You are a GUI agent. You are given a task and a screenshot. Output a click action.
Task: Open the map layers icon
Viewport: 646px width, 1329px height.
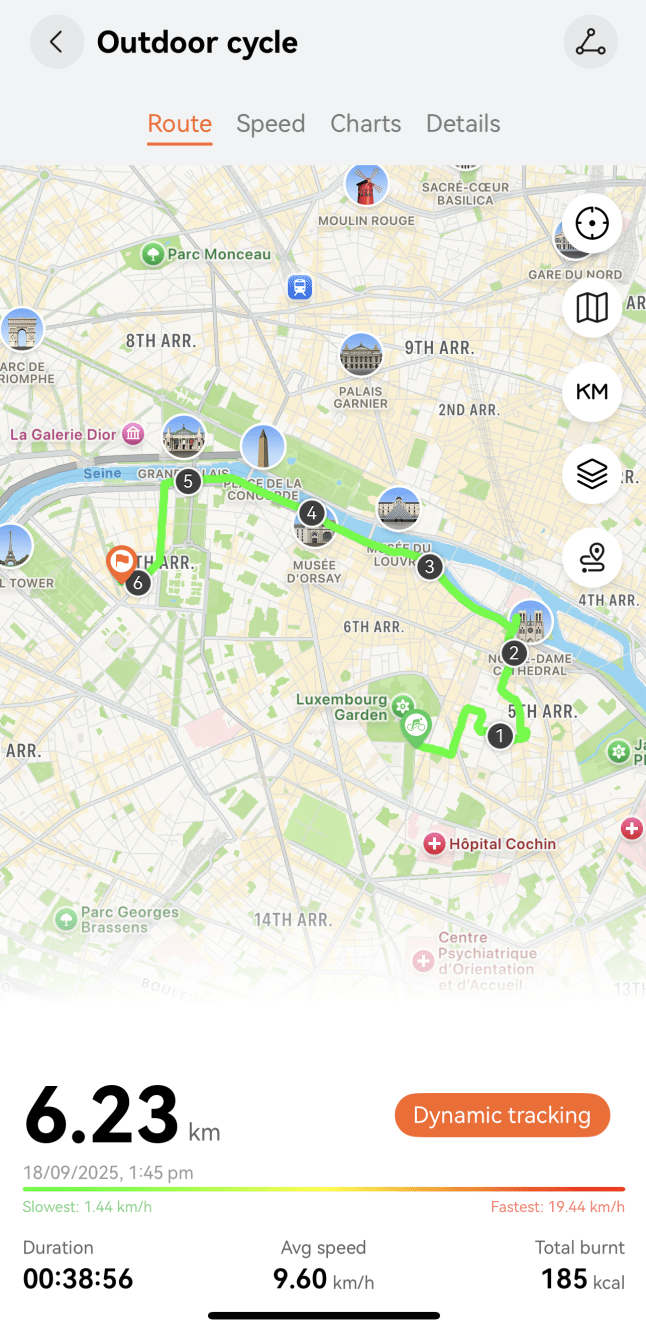coord(592,473)
